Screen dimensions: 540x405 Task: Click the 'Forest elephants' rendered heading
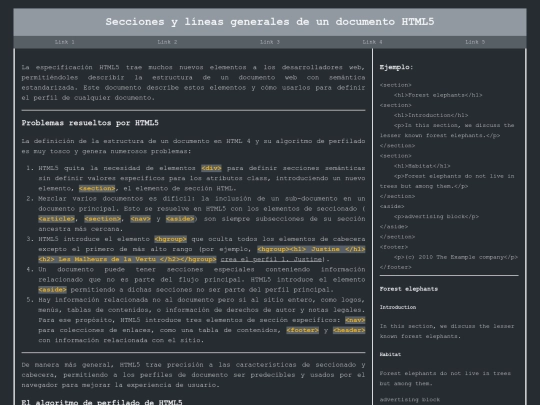tap(409, 289)
